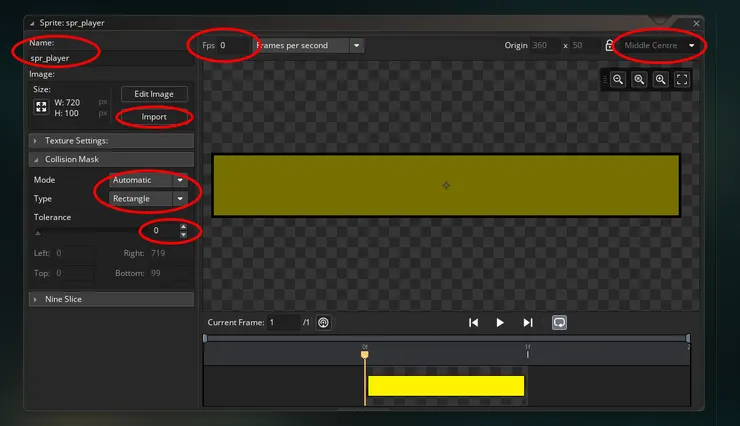Screen dimensions: 740x426
Task: Click the Fps value field
Action: pyautogui.click(x=233, y=45)
